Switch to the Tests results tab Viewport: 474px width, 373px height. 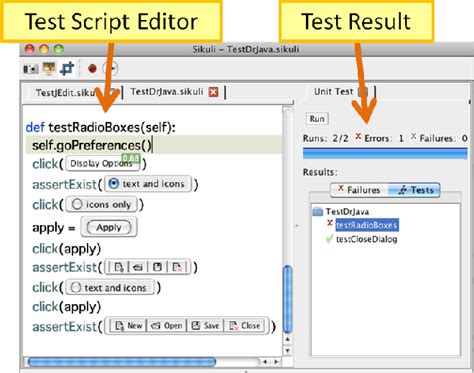(415, 190)
